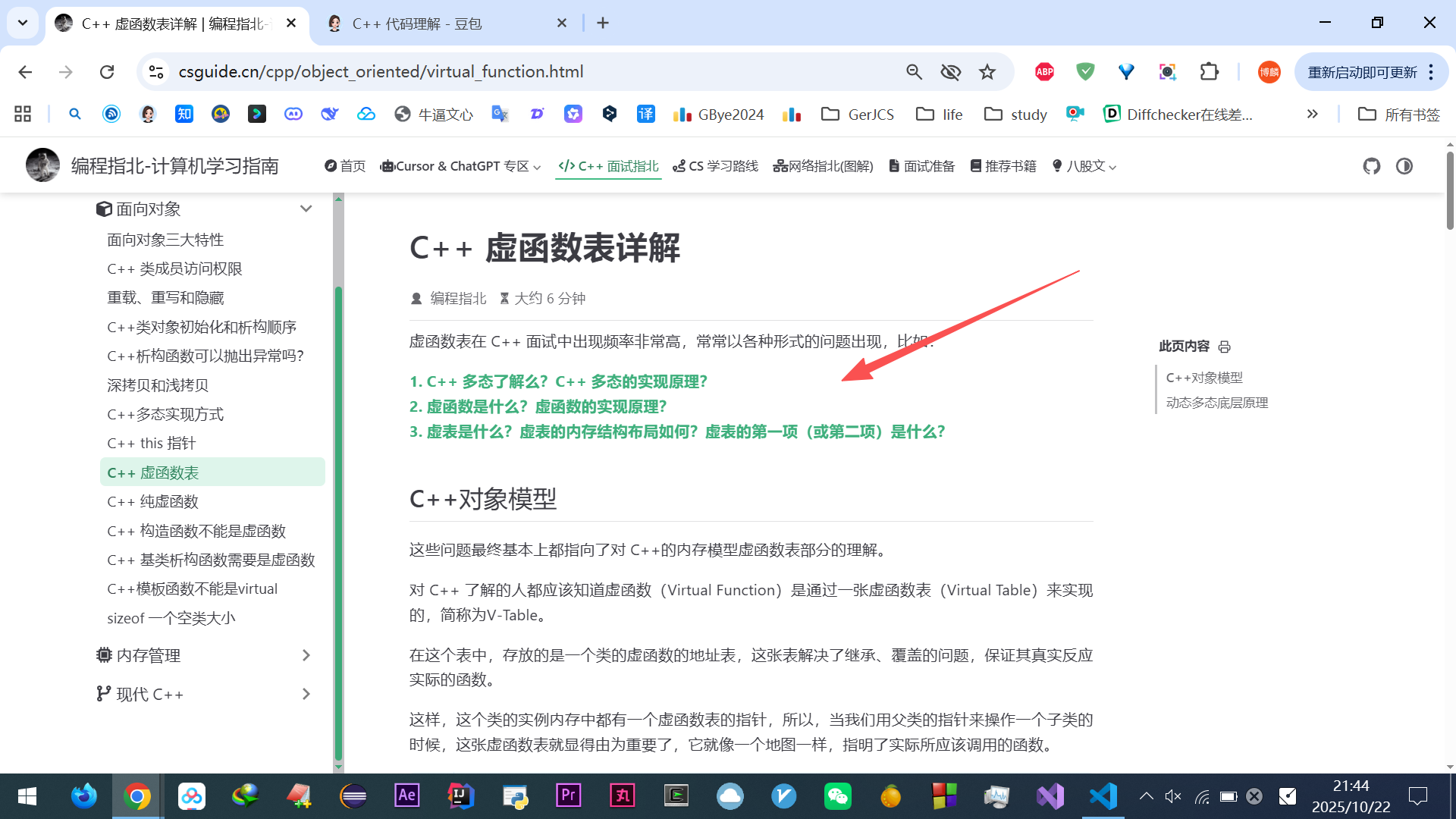Mute toggle on system tray speaker
The image size is (1456, 819).
[x=1173, y=796]
